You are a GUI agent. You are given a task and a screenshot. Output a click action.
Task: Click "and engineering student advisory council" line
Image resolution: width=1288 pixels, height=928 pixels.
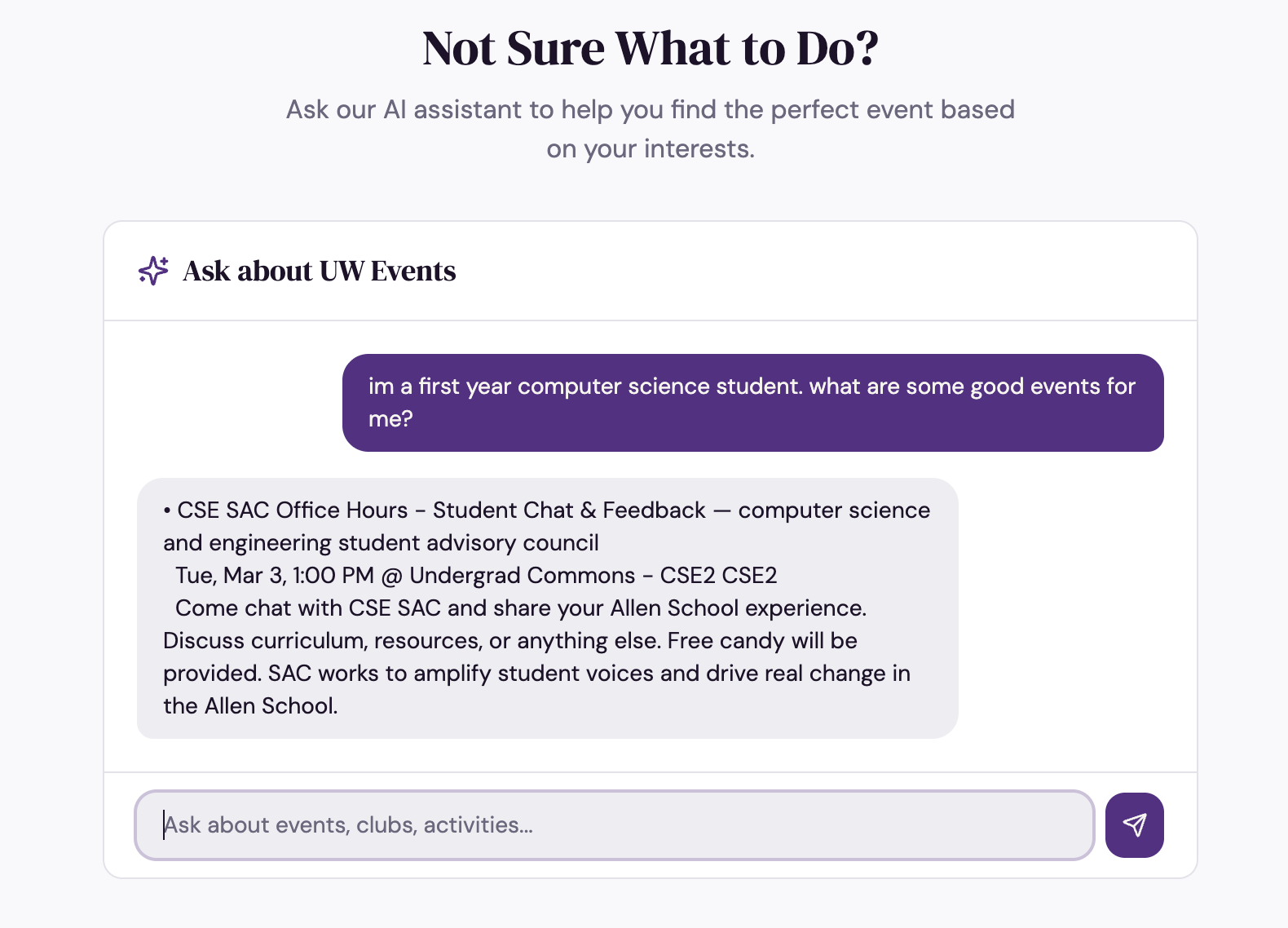381,543
